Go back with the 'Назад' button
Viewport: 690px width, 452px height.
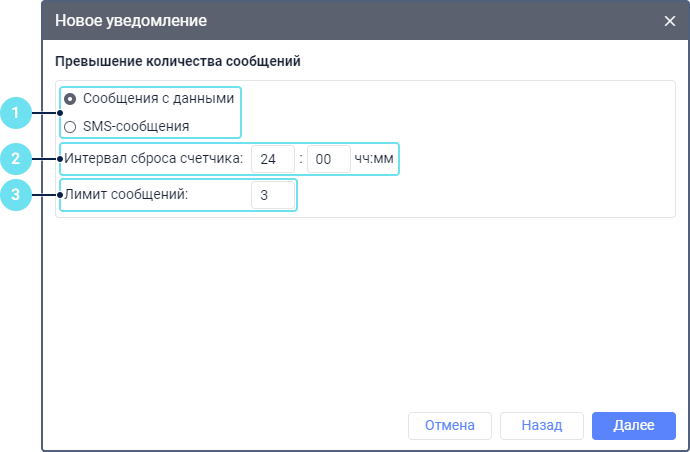pyautogui.click(x=542, y=425)
